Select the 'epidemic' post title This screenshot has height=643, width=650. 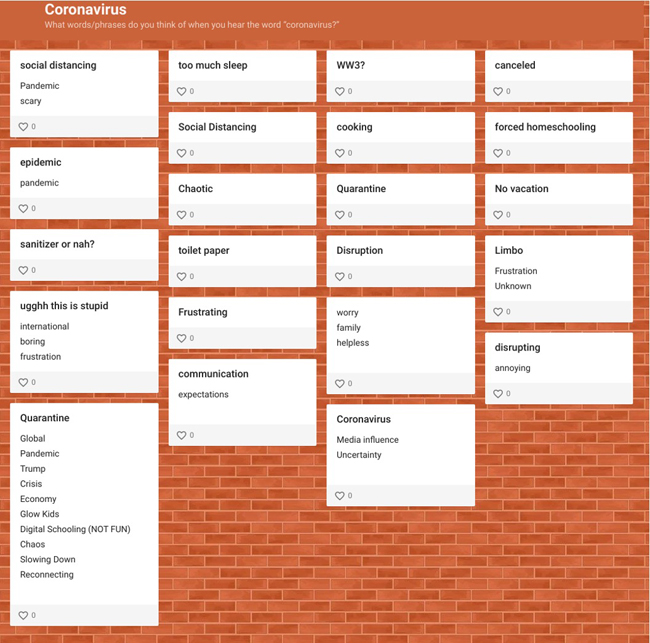coord(41,163)
